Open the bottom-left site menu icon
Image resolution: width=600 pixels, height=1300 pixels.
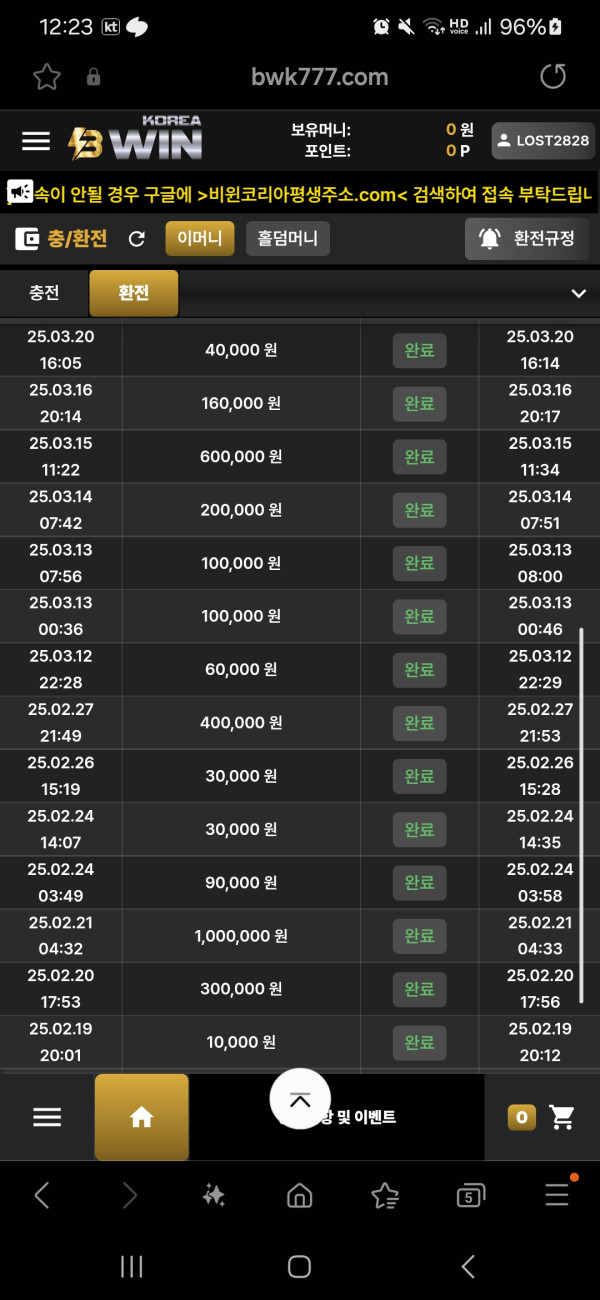click(x=47, y=1117)
